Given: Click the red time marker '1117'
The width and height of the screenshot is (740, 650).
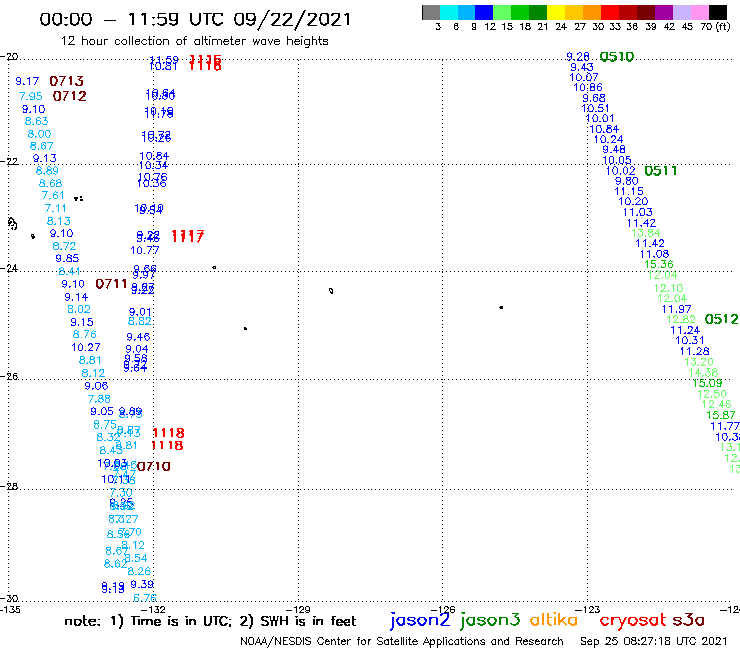Looking at the screenshot, I should coord(188,236).
